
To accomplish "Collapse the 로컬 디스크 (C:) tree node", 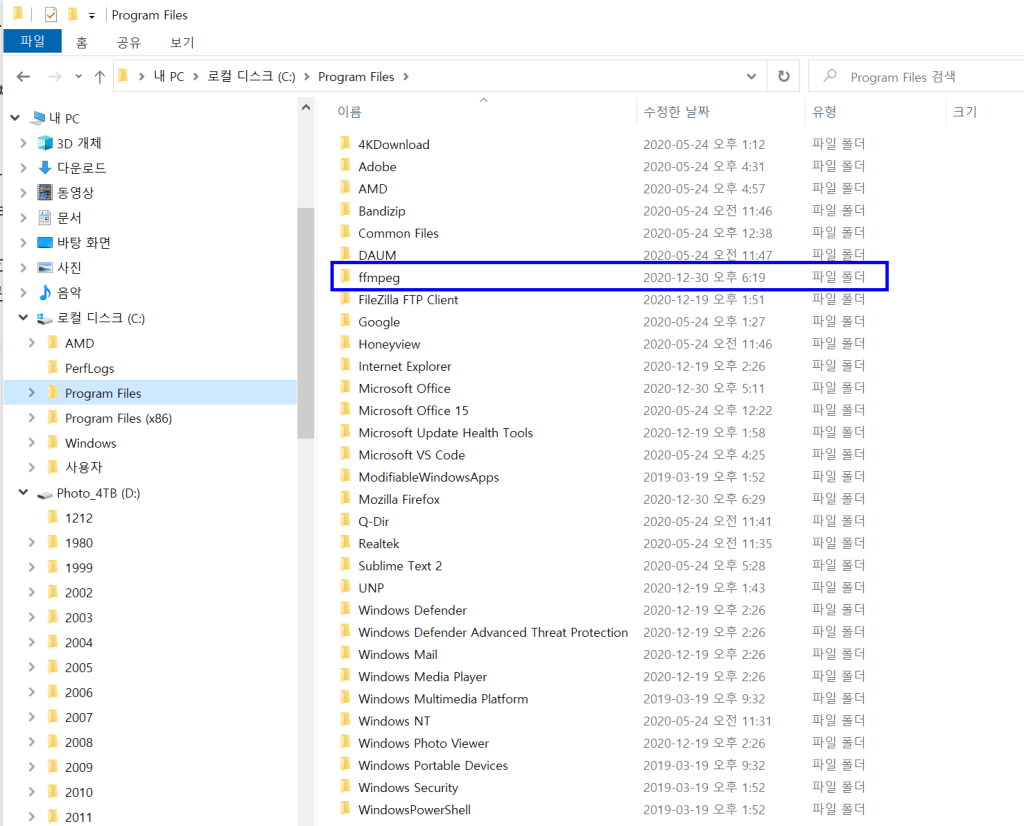I will (24, 318).
